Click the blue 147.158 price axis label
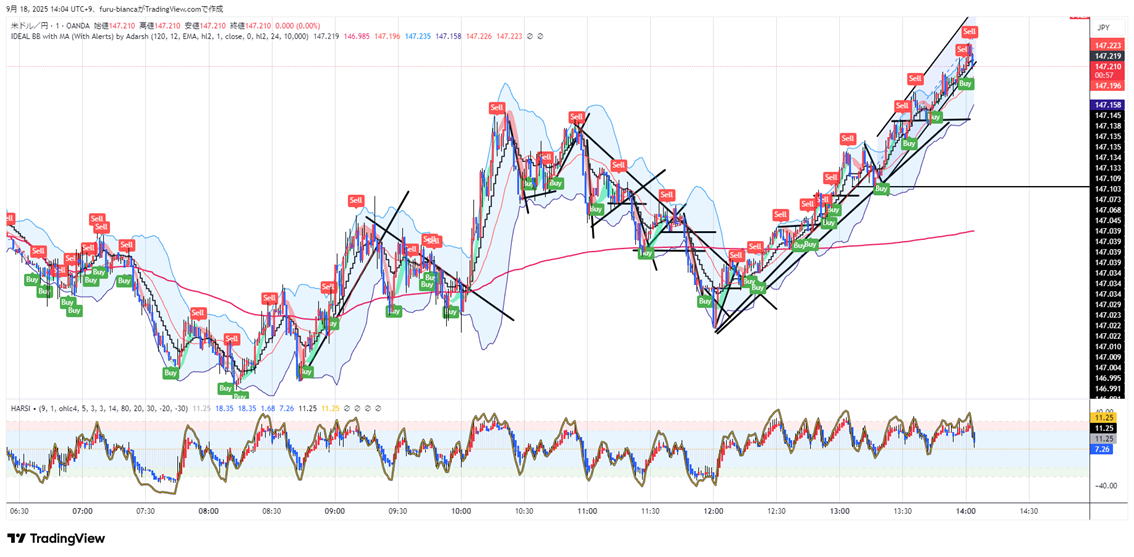 [x=1106, y=105]
